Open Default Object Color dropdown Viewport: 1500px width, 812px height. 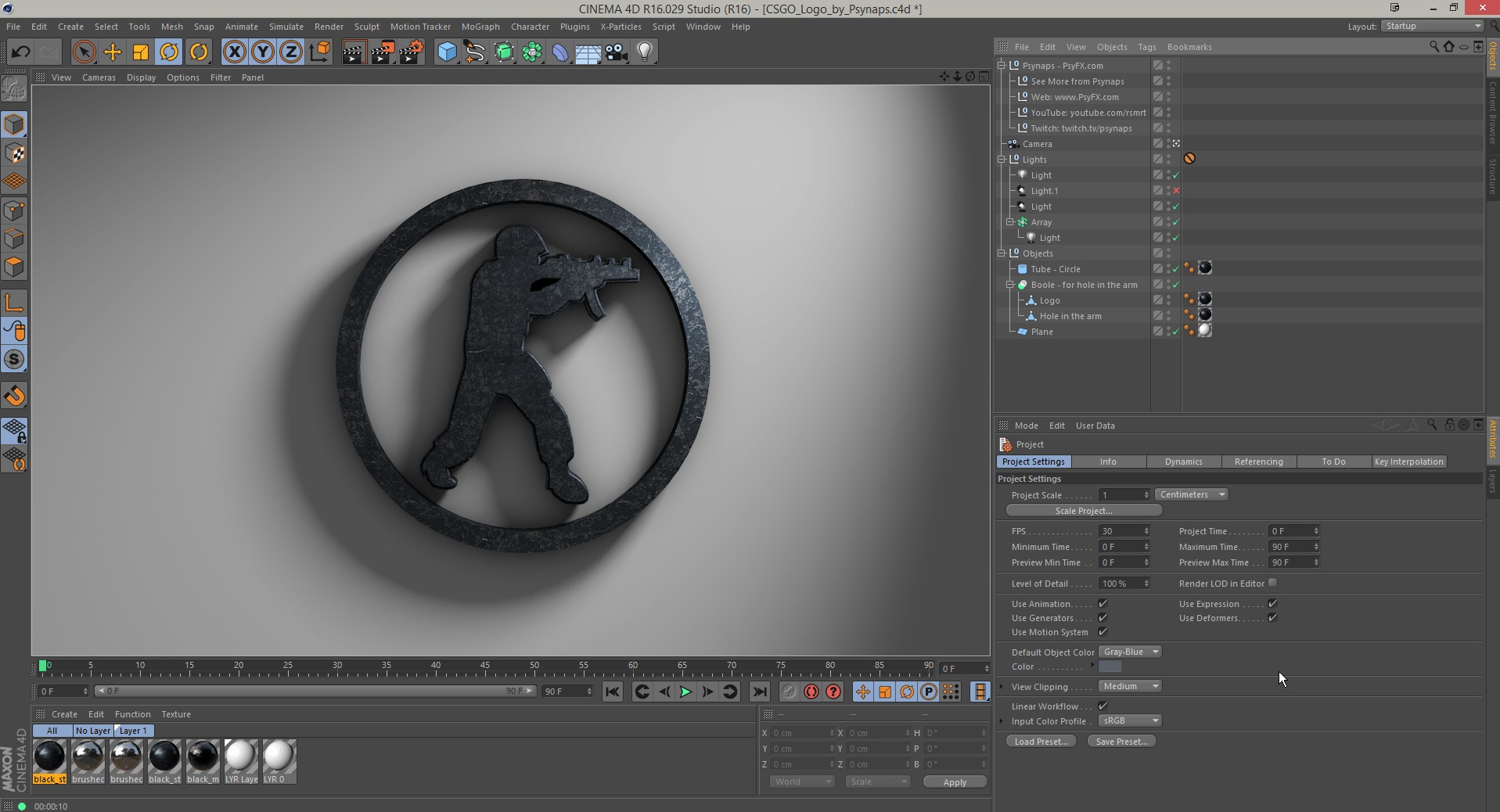(1130, 652)
